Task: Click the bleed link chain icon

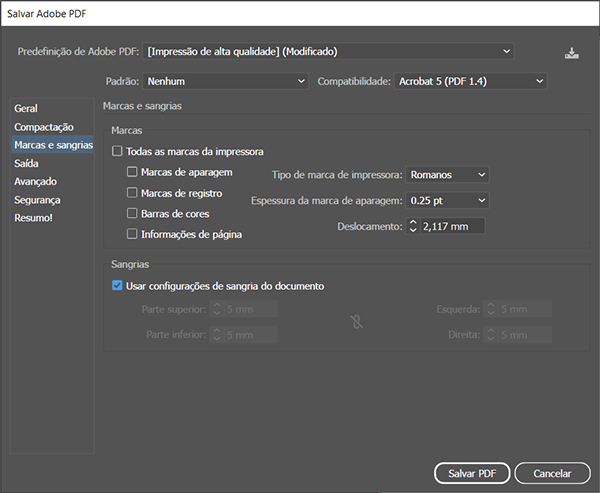Action: click(354, 322)
